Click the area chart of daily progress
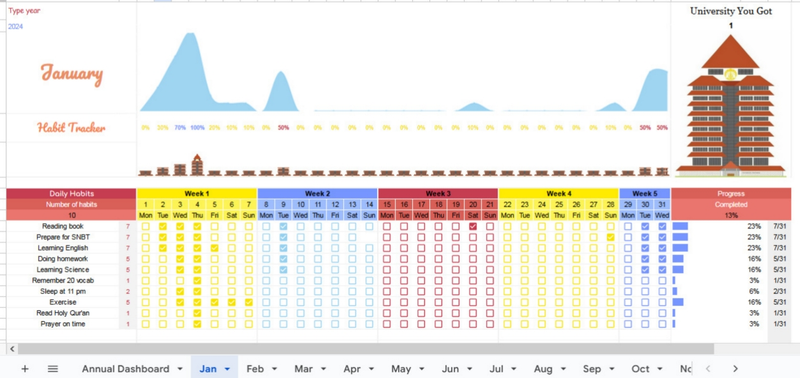The height and width of the screenshot is (378, 800). click(403, 71)
